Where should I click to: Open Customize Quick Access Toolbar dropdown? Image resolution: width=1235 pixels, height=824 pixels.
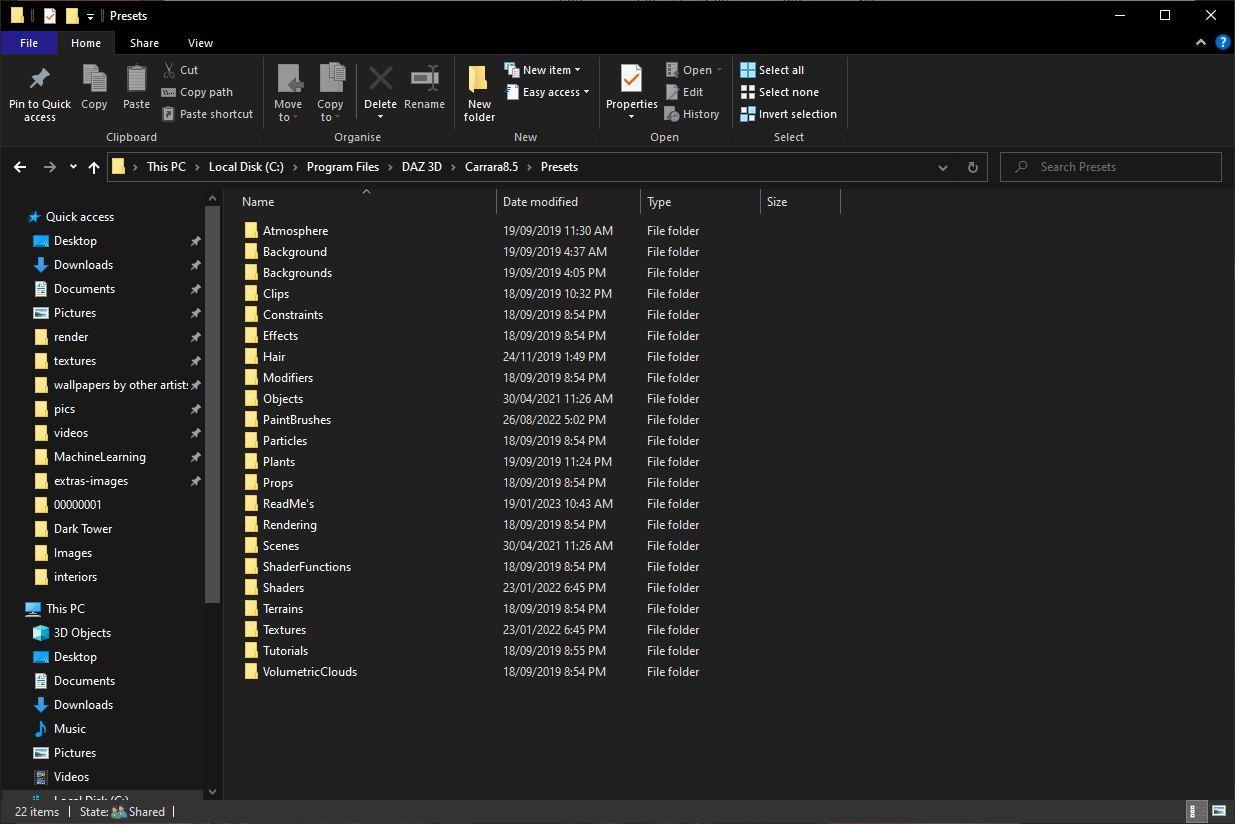[90, 16]
